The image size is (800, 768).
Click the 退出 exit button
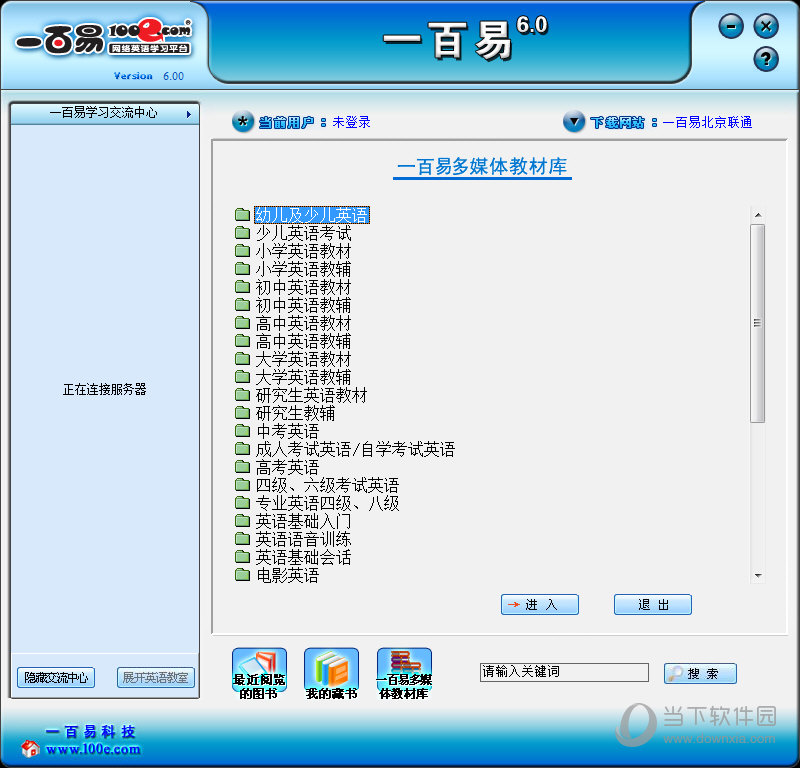pos(653,605)
